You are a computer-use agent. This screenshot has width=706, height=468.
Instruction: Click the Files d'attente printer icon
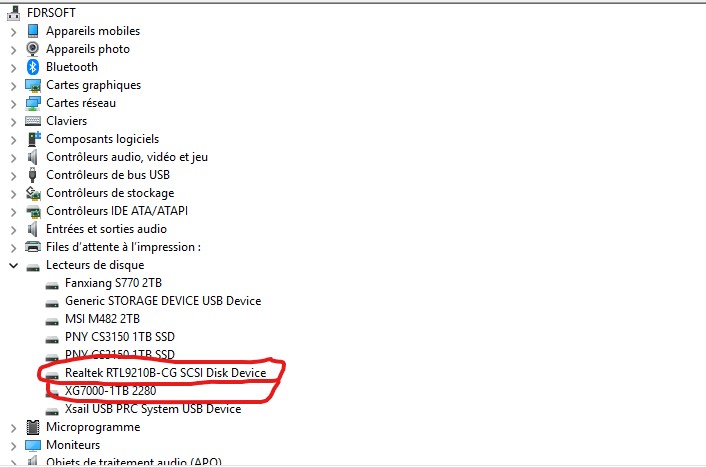click(33, 247)
